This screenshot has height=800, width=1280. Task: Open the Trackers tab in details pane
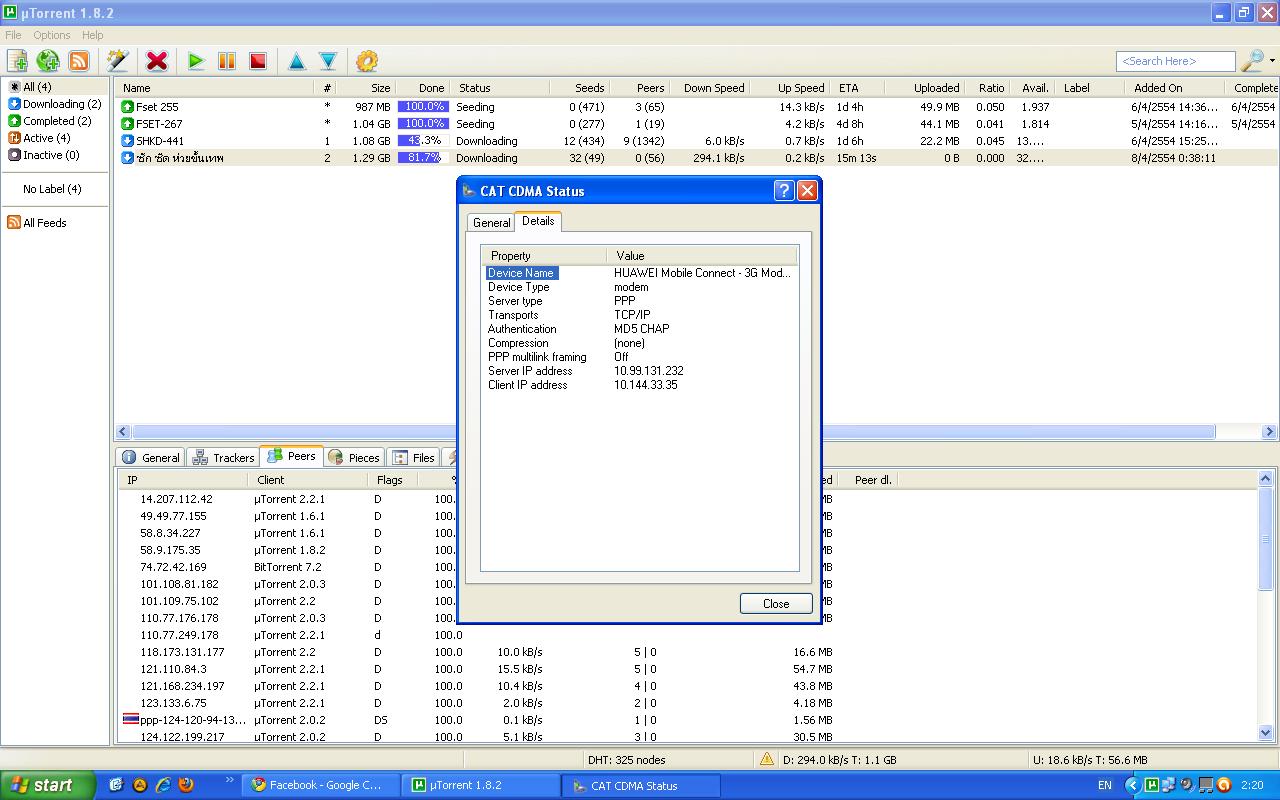point(223,458)
